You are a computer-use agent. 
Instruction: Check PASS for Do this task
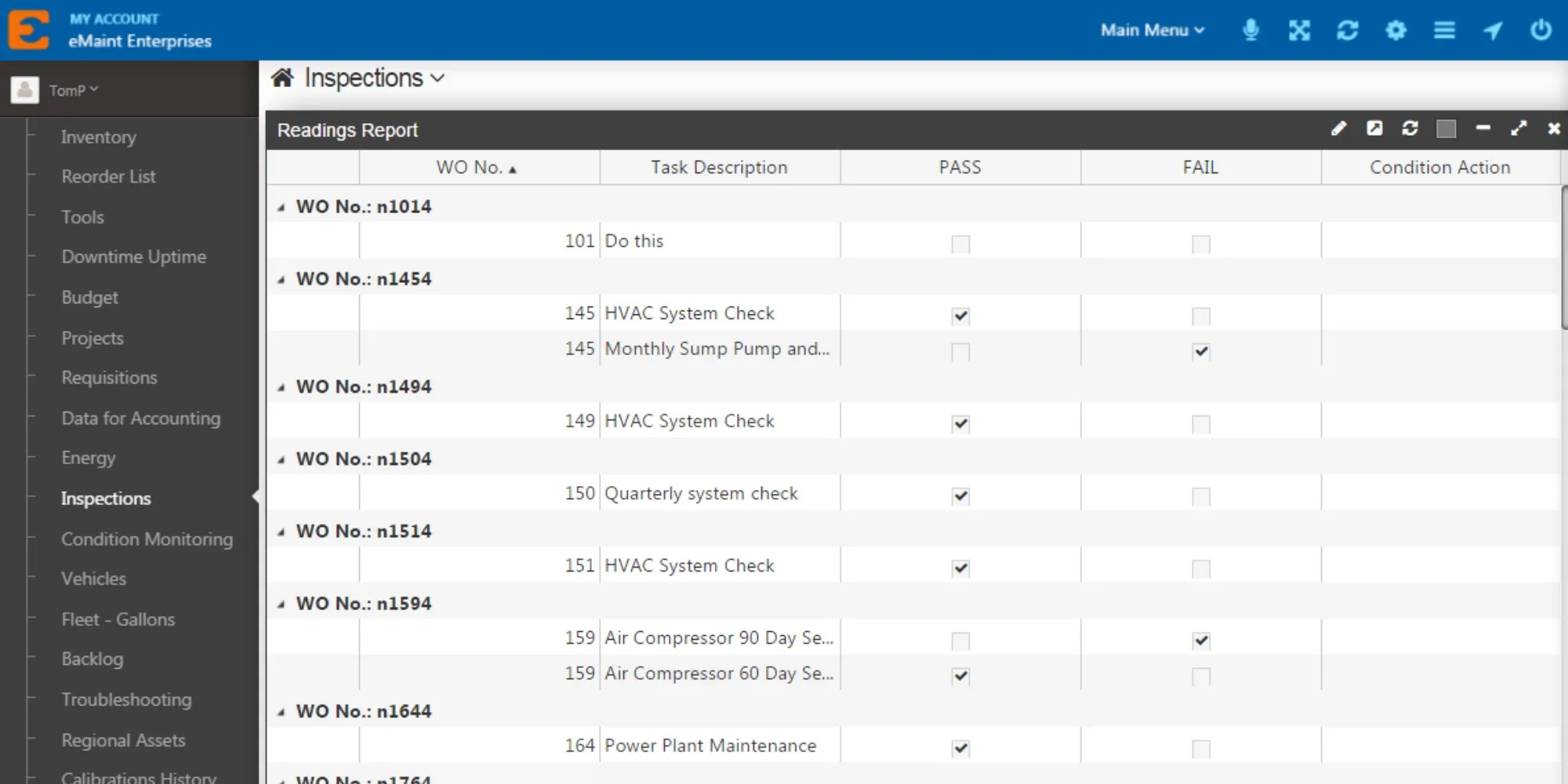click(x=960, y=244)
